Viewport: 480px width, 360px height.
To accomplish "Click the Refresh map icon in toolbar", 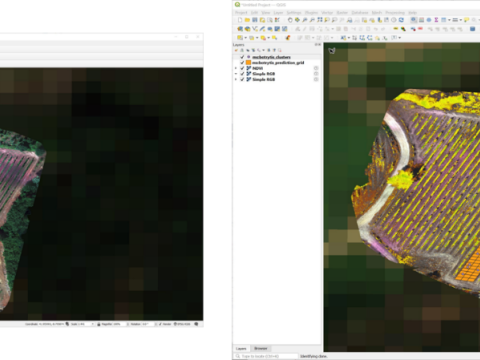I will 401,20.
